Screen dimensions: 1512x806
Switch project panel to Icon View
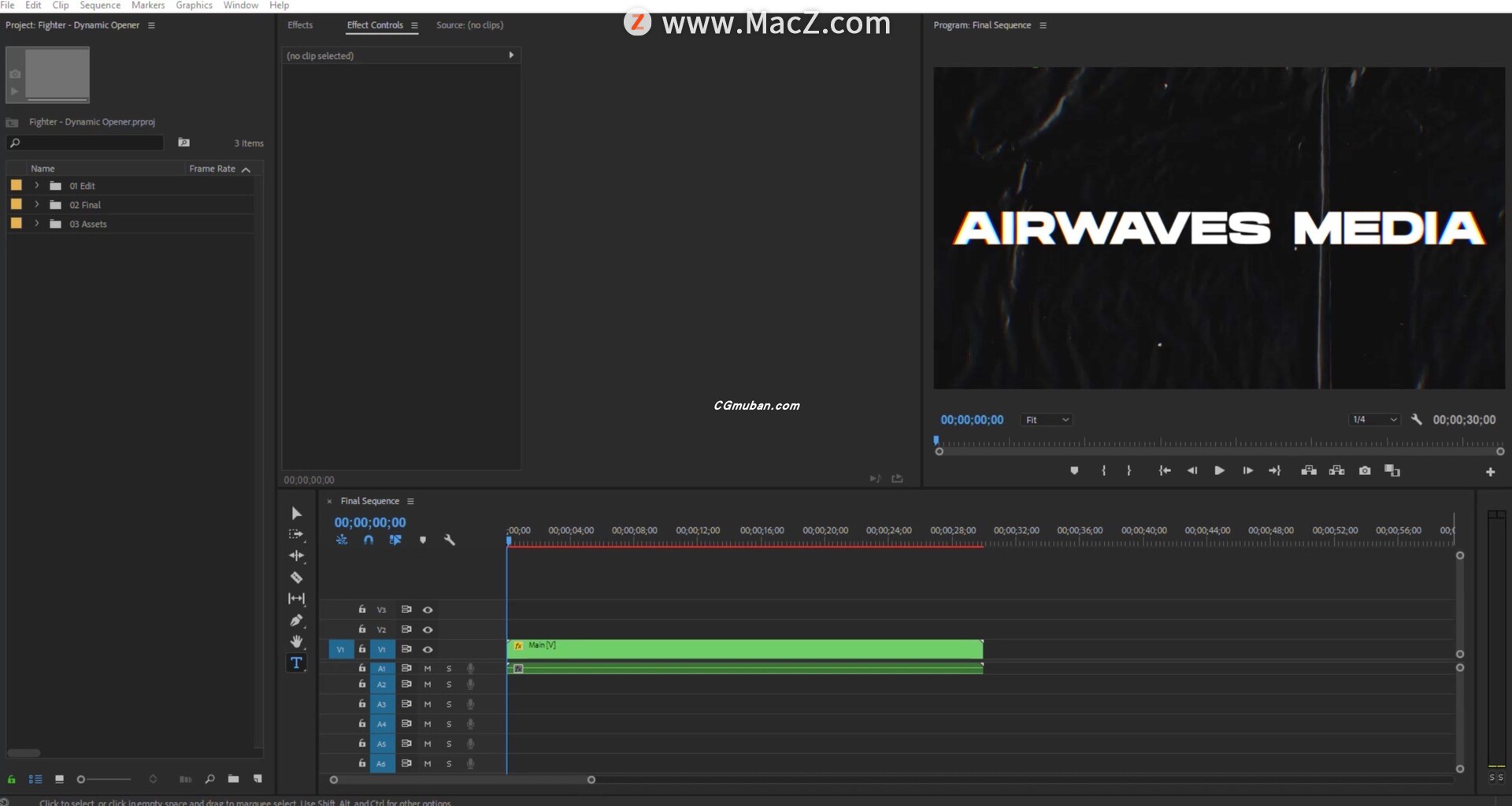(x=59, y=779)
